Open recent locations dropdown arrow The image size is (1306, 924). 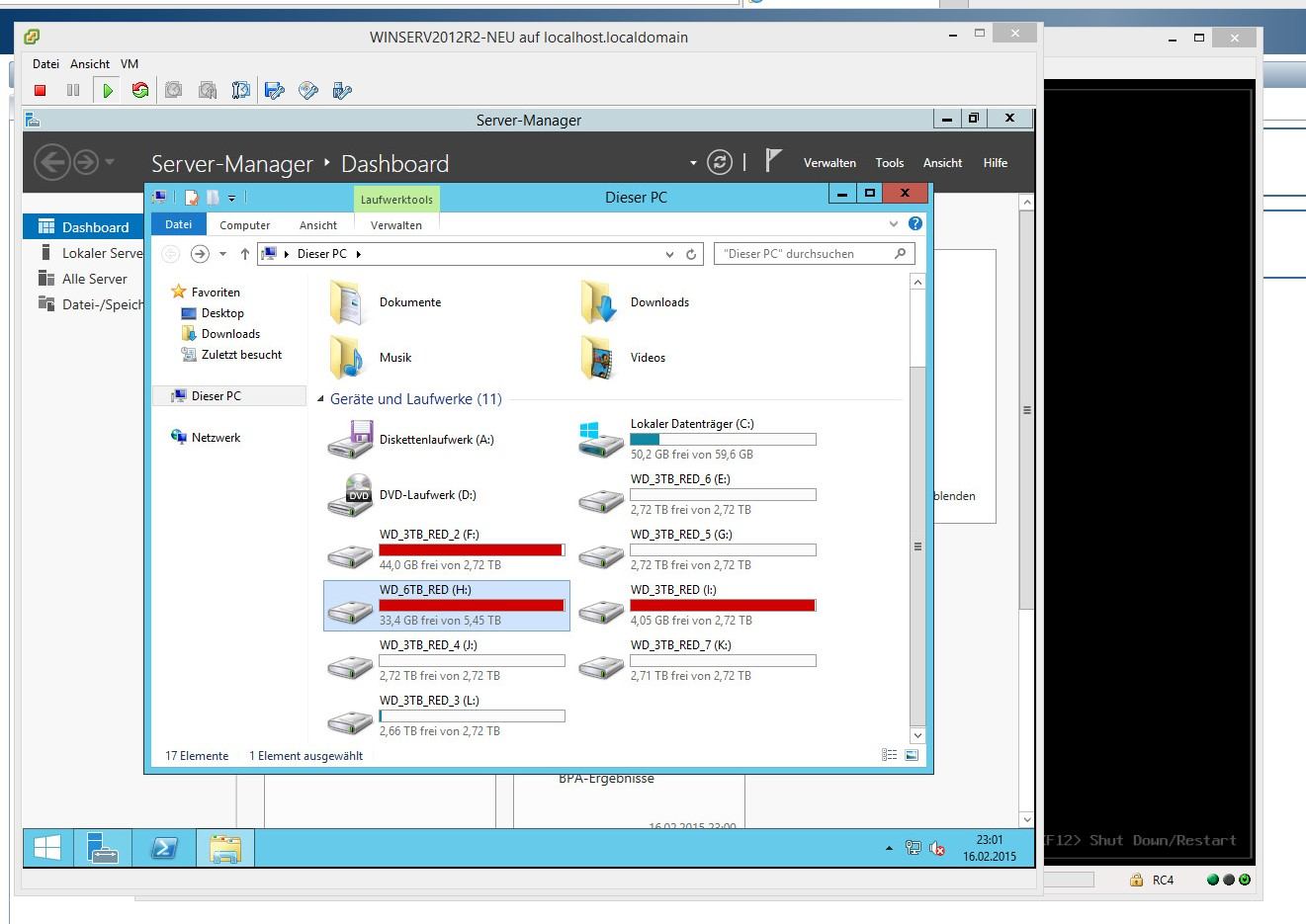(x=222, y=254)
